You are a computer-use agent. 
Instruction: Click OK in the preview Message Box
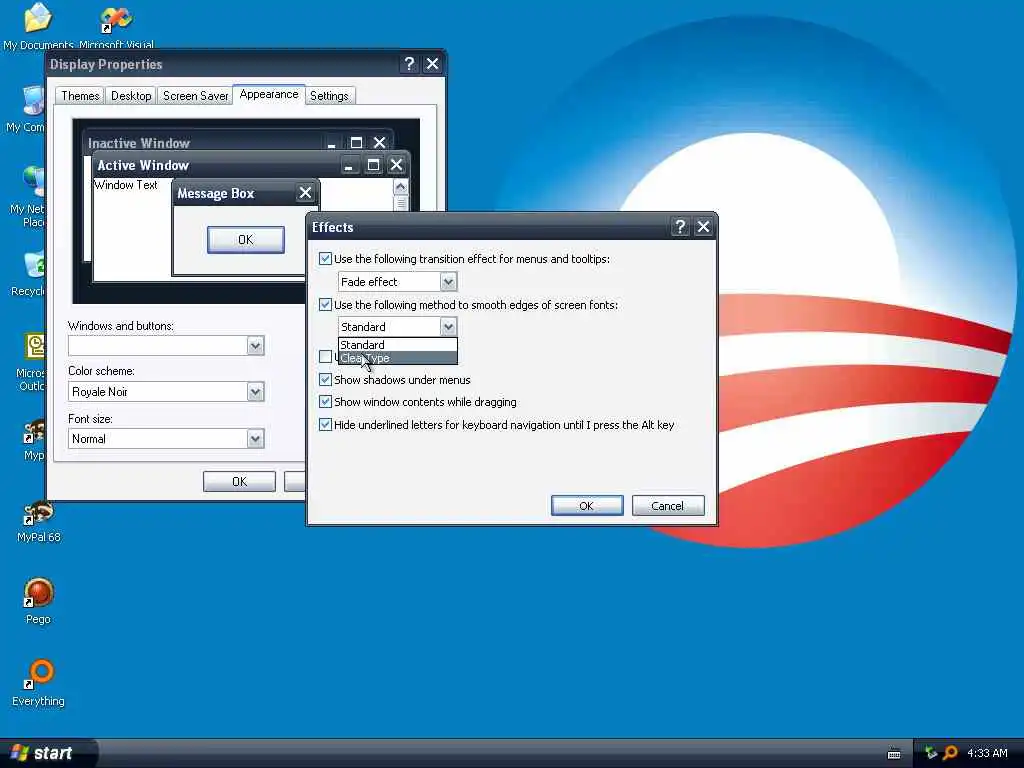[246, 240]
